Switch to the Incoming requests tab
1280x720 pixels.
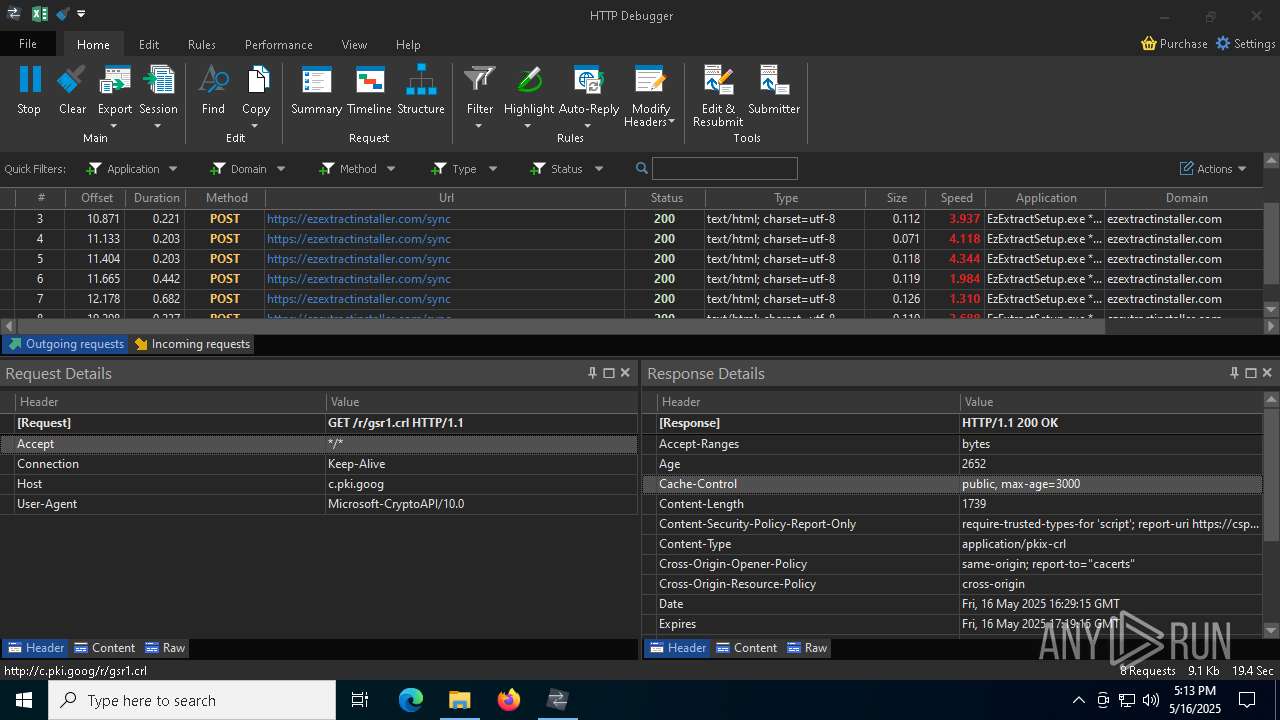click(x=192, y=344)
